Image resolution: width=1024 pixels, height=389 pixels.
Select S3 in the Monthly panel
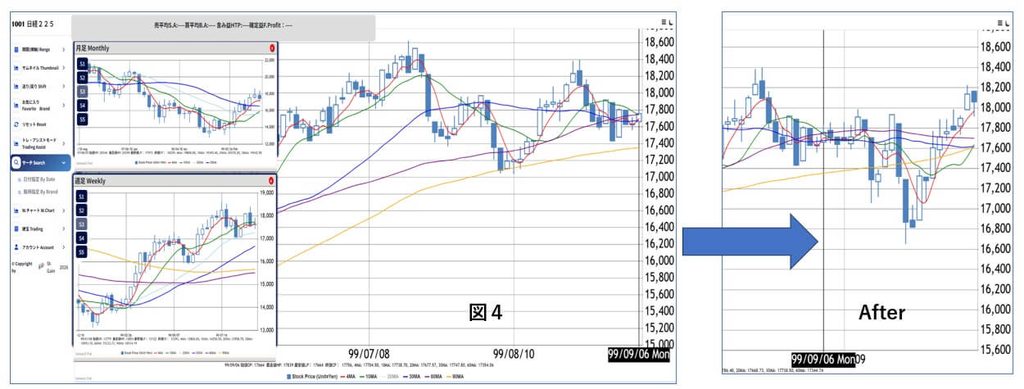point(82,92)
